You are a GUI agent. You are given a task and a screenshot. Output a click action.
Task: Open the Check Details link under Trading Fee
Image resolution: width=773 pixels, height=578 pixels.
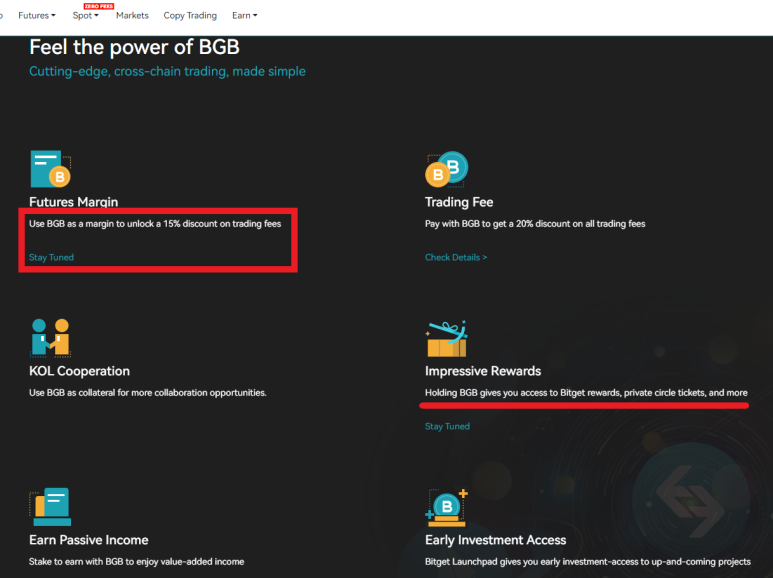[x=456, y=257]
